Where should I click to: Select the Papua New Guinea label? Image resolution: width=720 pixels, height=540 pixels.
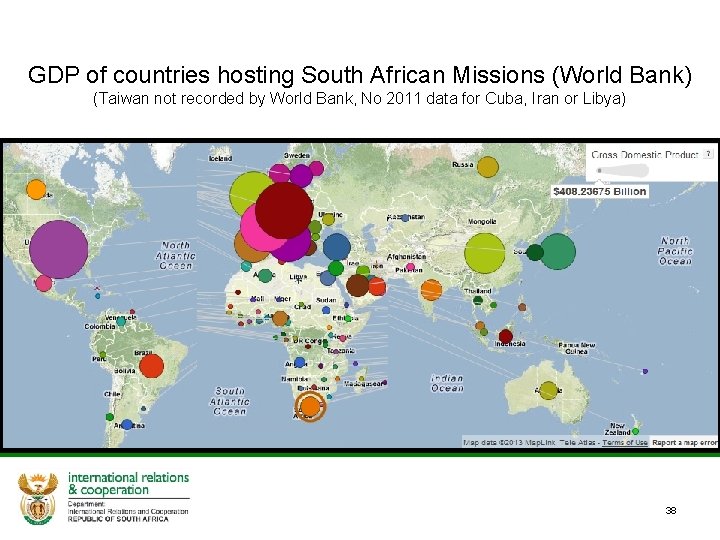577,348
